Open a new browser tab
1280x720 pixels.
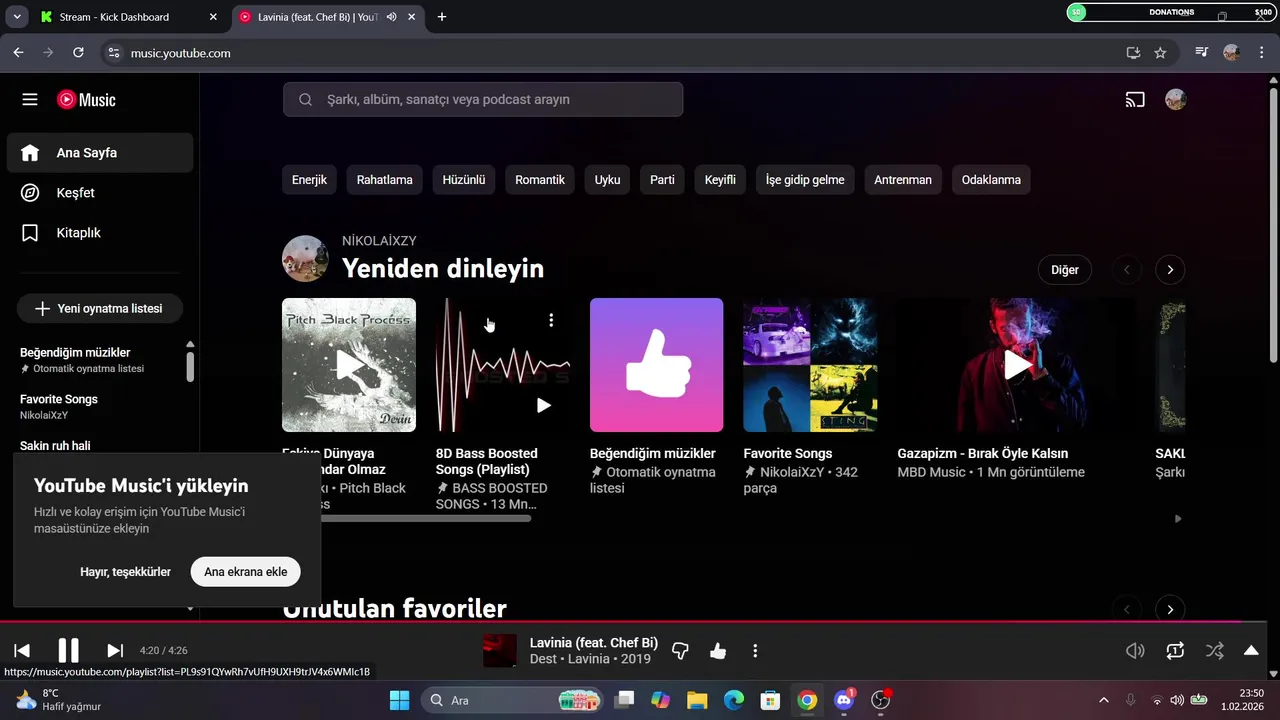click(x=442, y=17)
